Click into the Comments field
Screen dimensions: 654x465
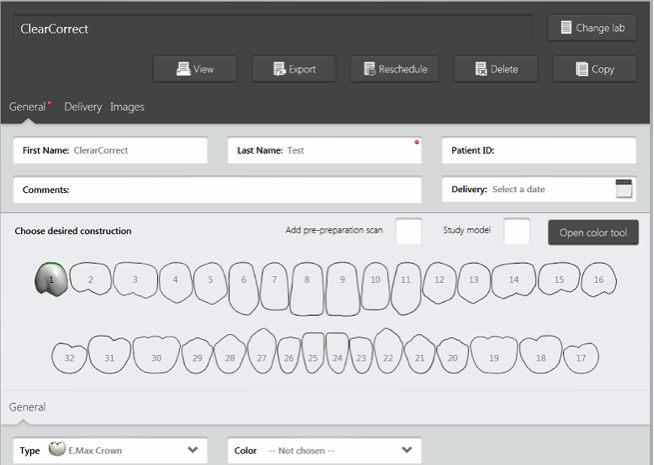(x=217, y=190)
